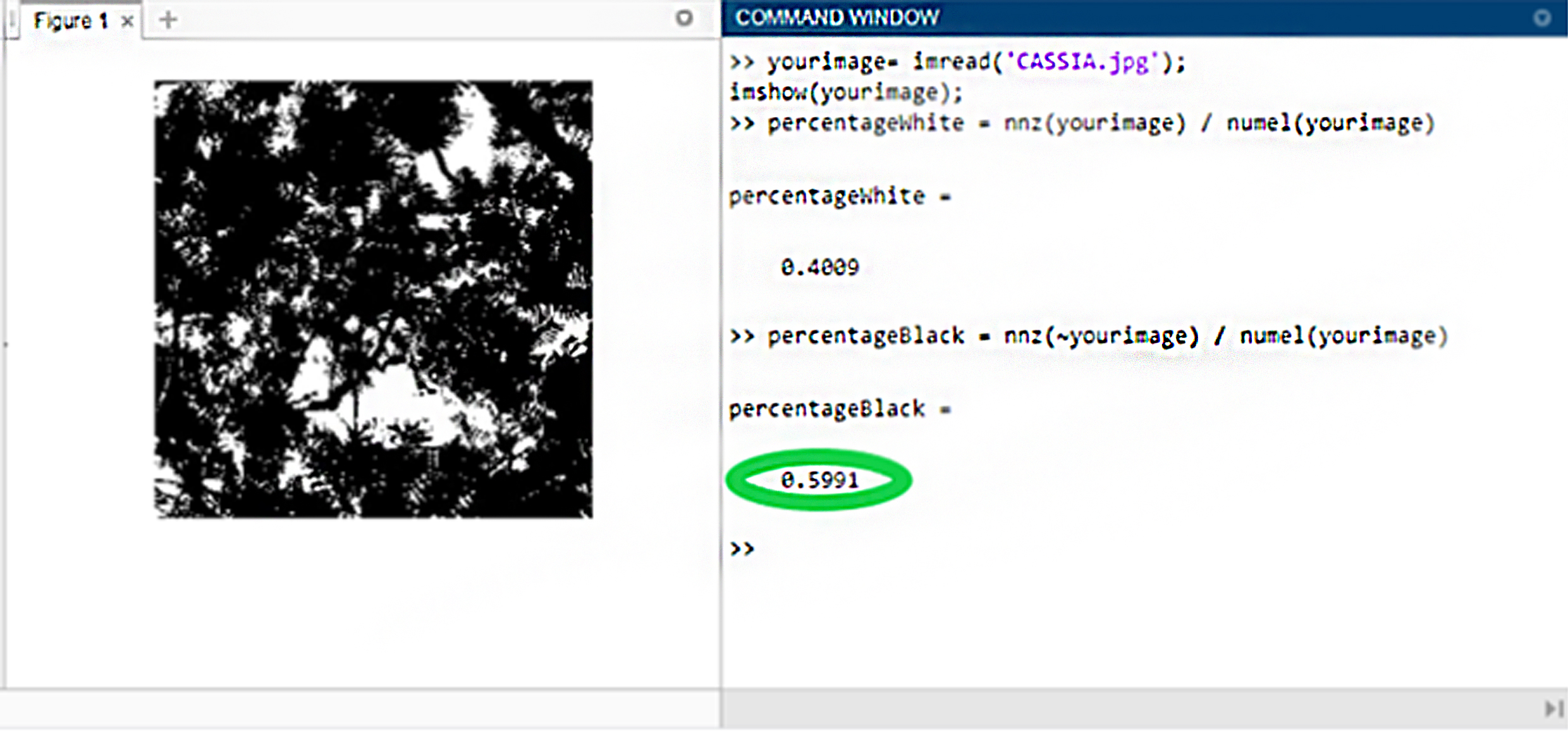Select the Figure 1 tab
1568x732 pixels.
click(x=71, y=21)
